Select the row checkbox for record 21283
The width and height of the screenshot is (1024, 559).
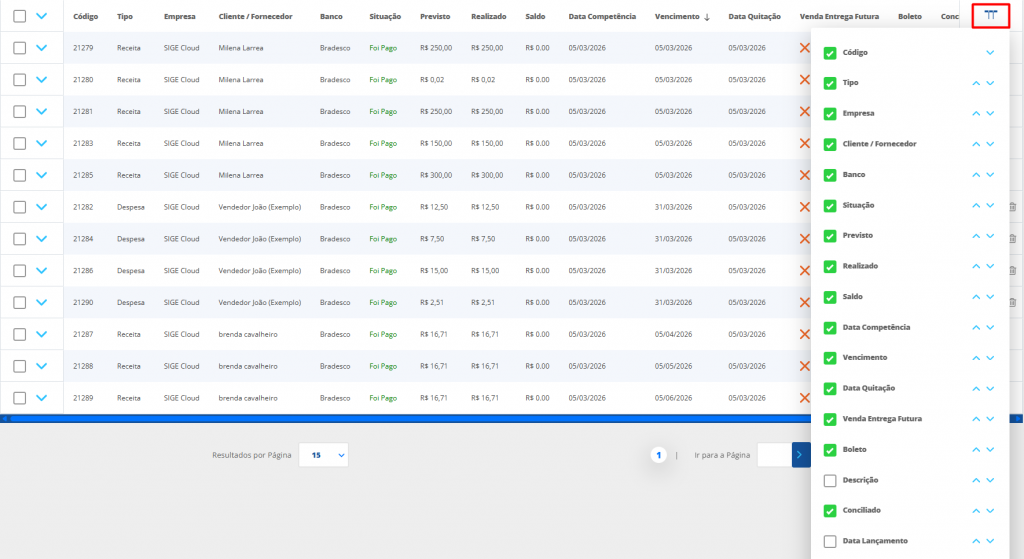pos(19,143)
